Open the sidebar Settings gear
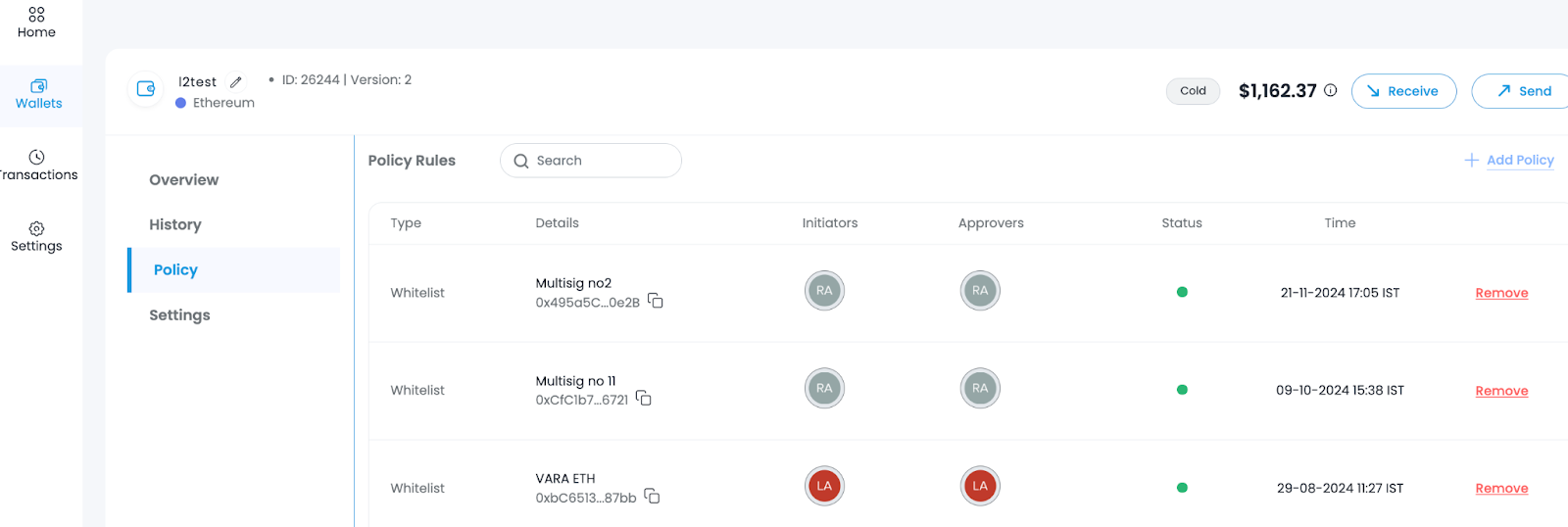Image resolution: width=1568 pixels, height=527 pixels. 36,236
